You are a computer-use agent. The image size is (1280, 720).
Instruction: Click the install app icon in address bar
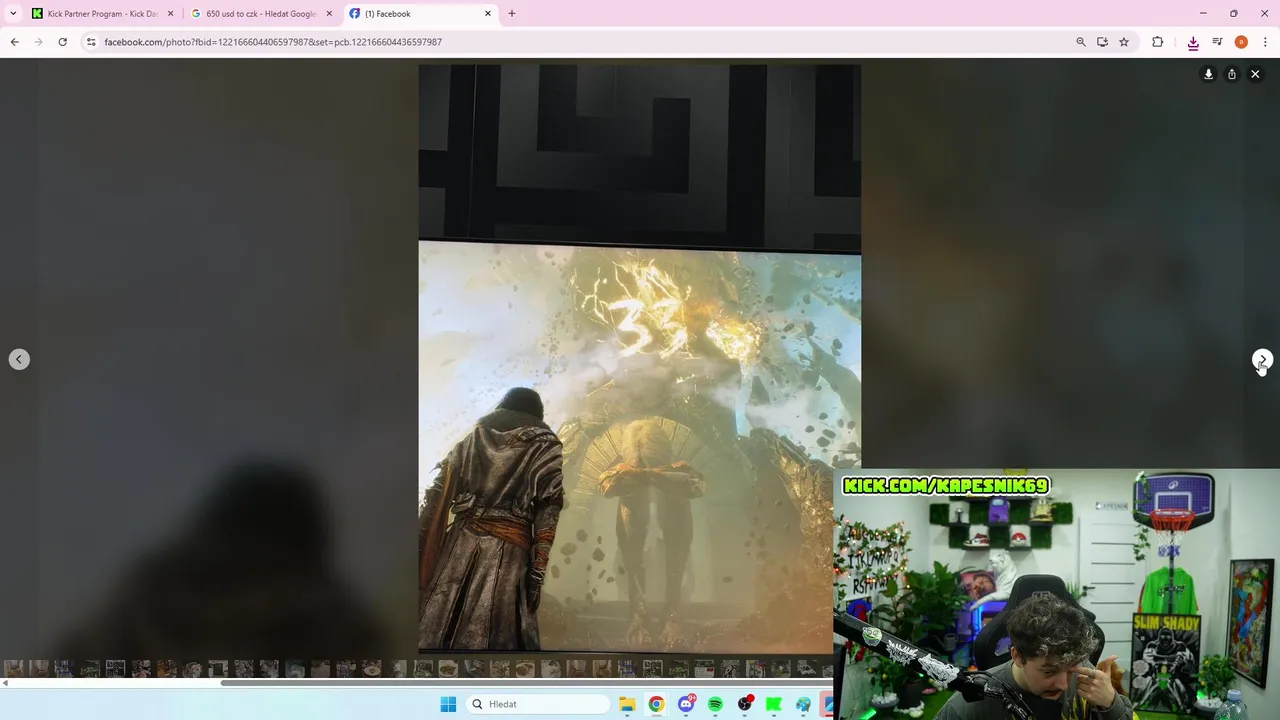tap(1102, 42)
